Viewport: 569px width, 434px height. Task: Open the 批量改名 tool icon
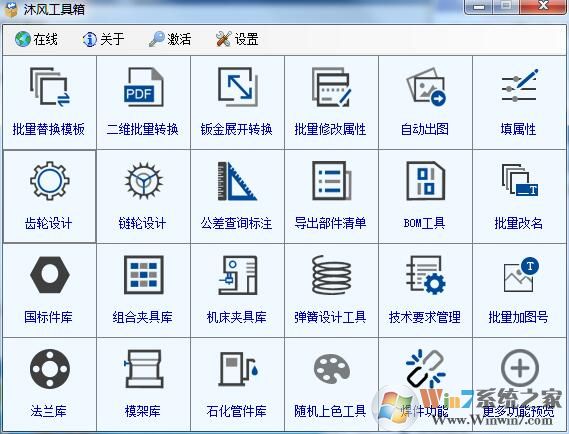coord(520,180)
